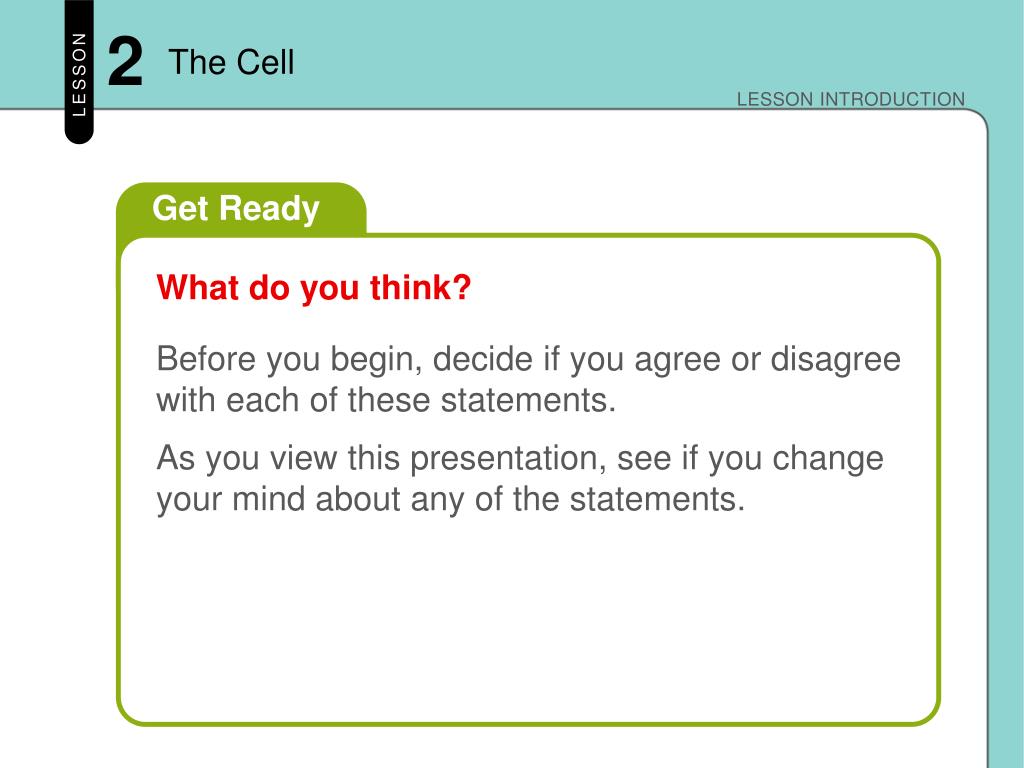Click the words with each of these
1024x768 pixels.
click(x=293, y=400)
